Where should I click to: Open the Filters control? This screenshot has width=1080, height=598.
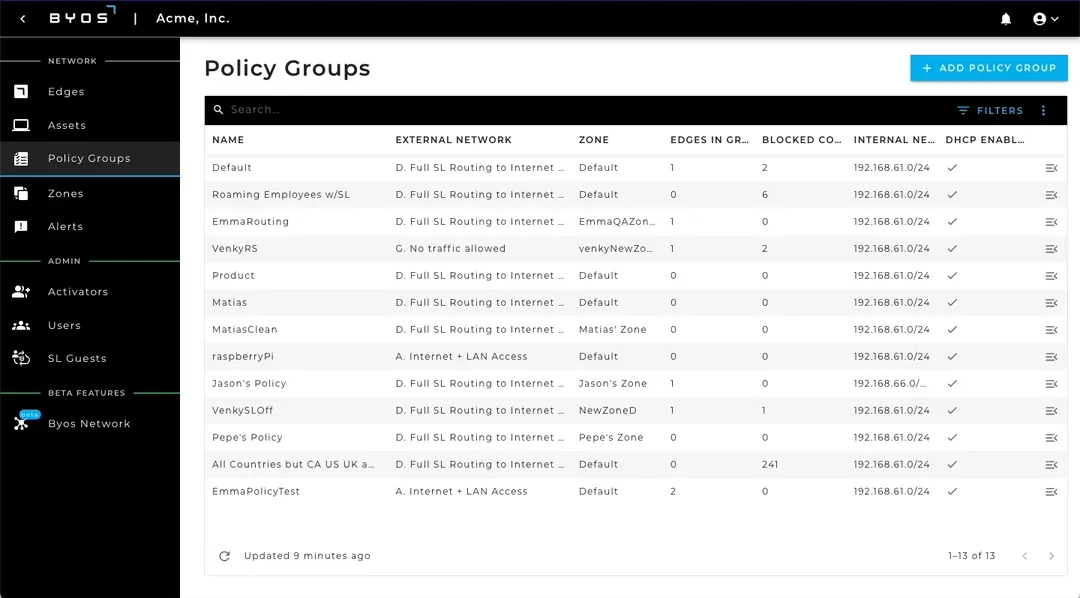pyautogui.click(x=990, y=110)
